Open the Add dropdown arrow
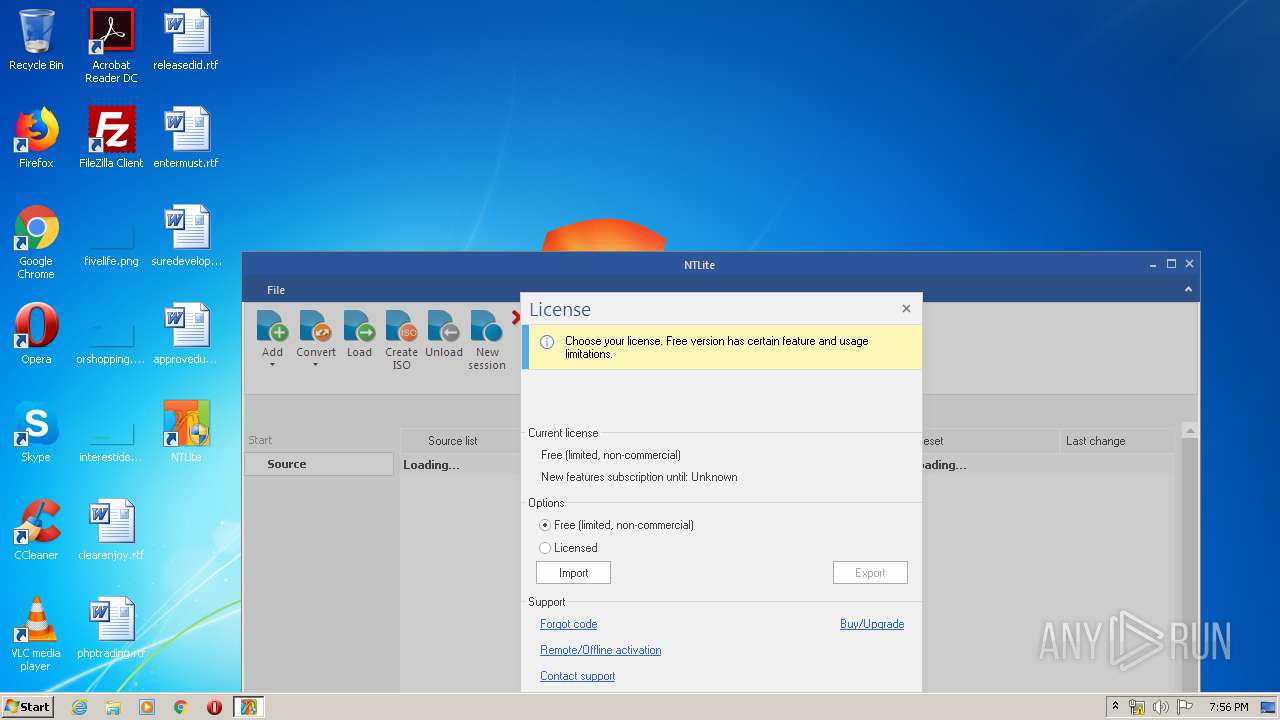This screenshot has width=1280, height=720. point(272,365)
